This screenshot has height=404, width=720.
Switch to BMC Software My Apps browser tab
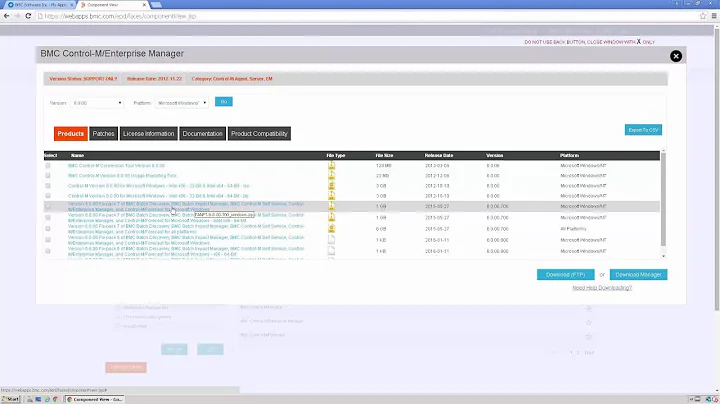[x=39, y=5]
